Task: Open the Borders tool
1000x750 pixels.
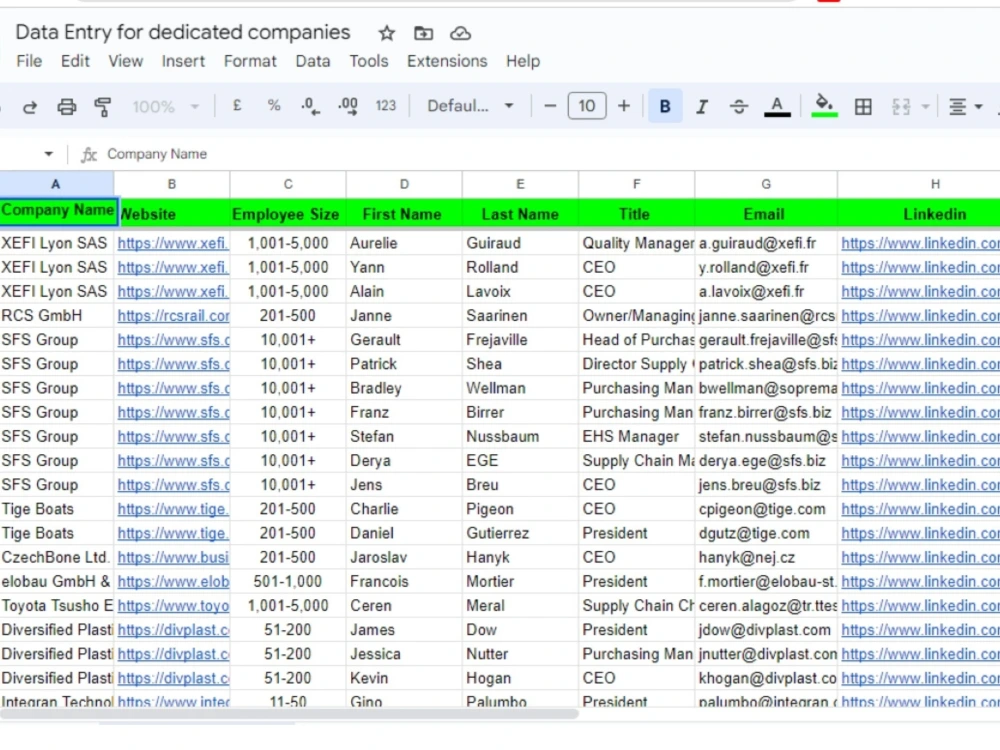Action: [x=863, y=106]
